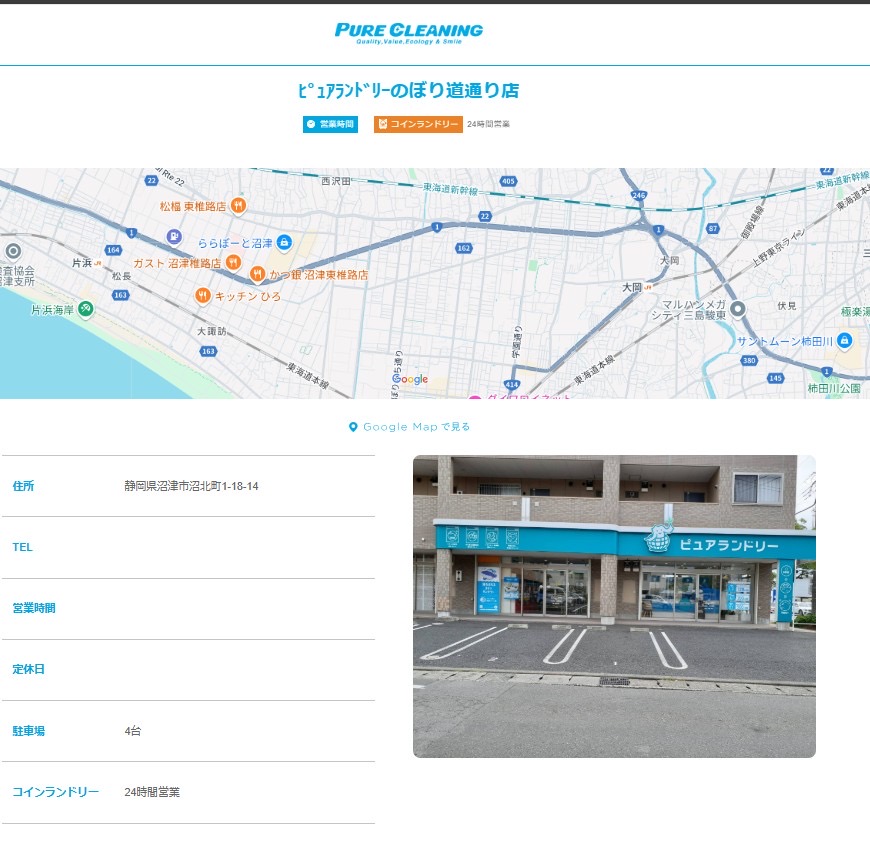Click the map pin icon beside Google Map
Viewport: 870px width, 850px height.
353,427
